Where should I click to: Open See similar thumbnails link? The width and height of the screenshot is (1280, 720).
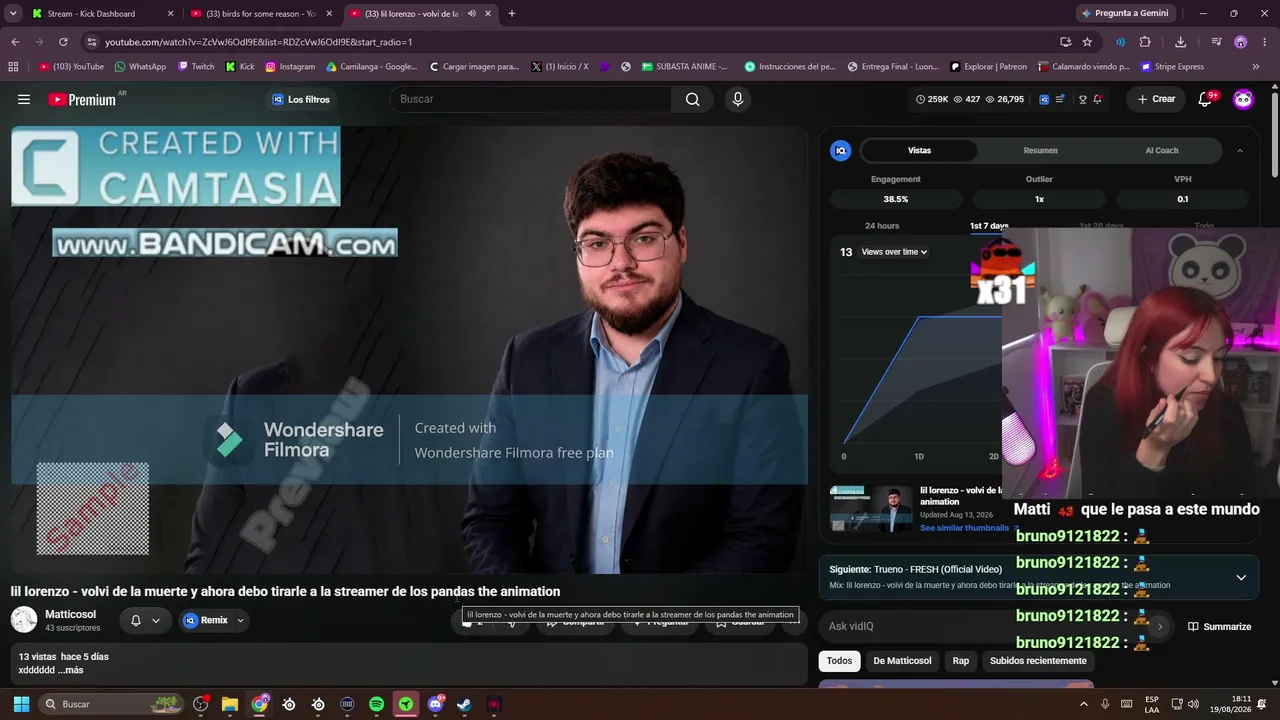[969, 528]
